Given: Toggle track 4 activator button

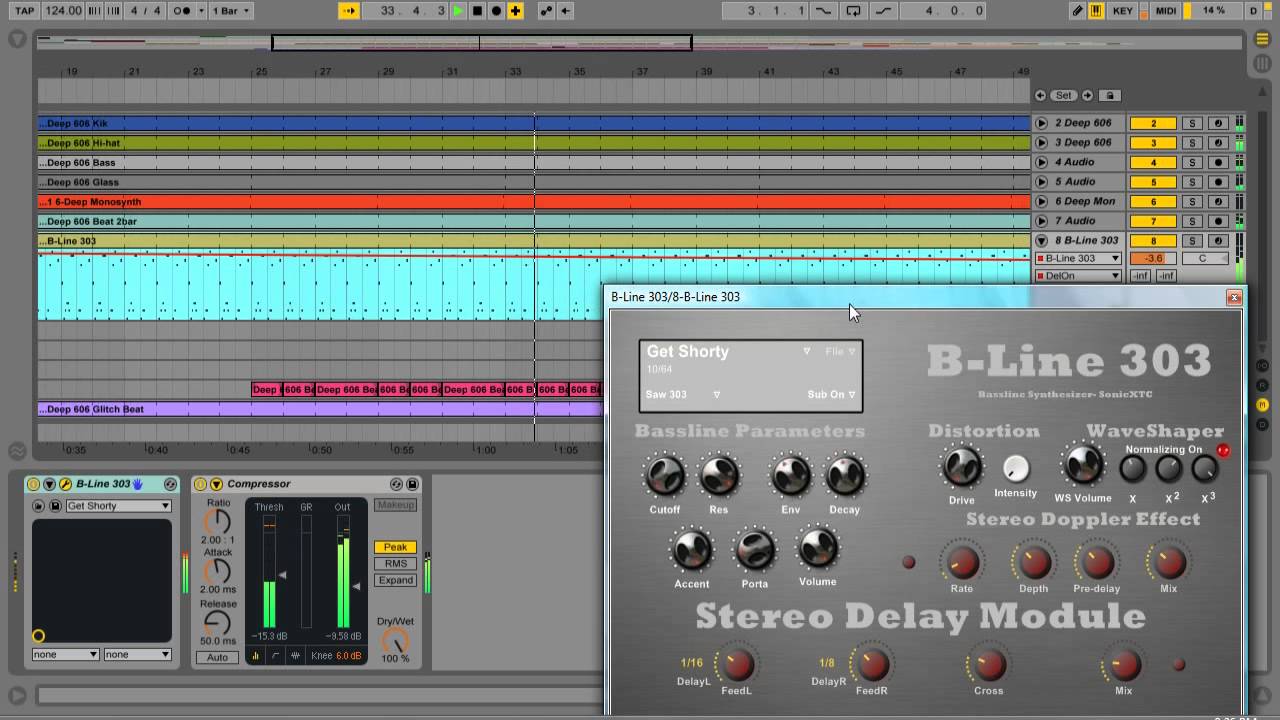Looking at the screenshot, I should pyautogui.click(x=1153, y=162).
